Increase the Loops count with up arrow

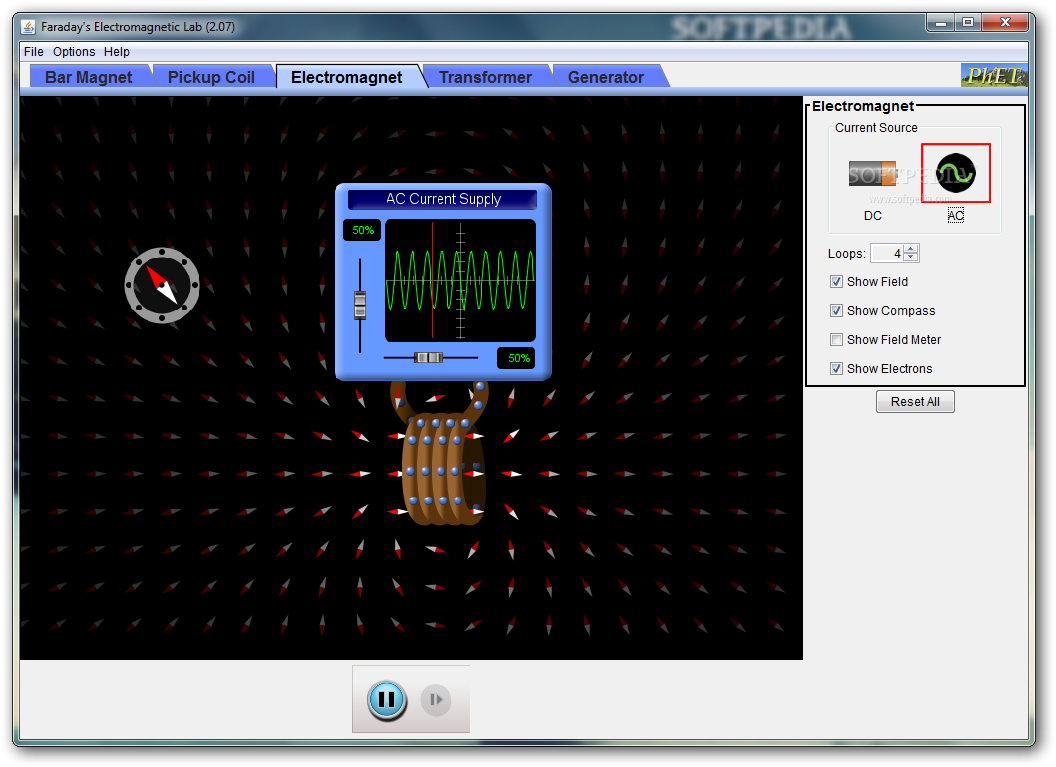click(x=911, y=249)
